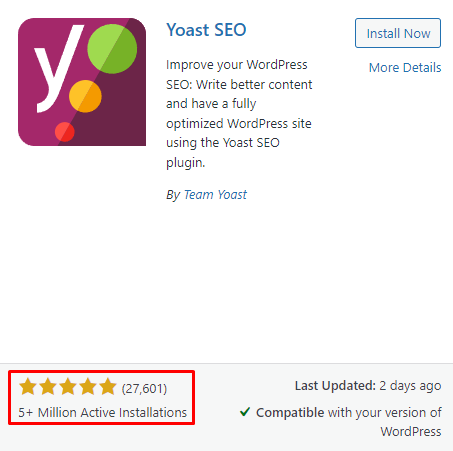Click the green circle in Yoast logo
Screen dimensions: 453x451
(112, 49)
